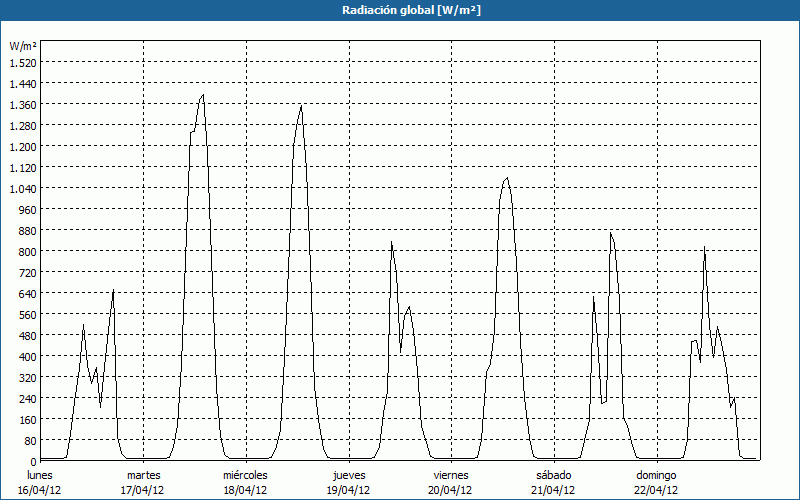The width and height of the screenshot is (800, 500).
Task: Choose the "miércoles" day label
Action: click(x=245, y=475)
